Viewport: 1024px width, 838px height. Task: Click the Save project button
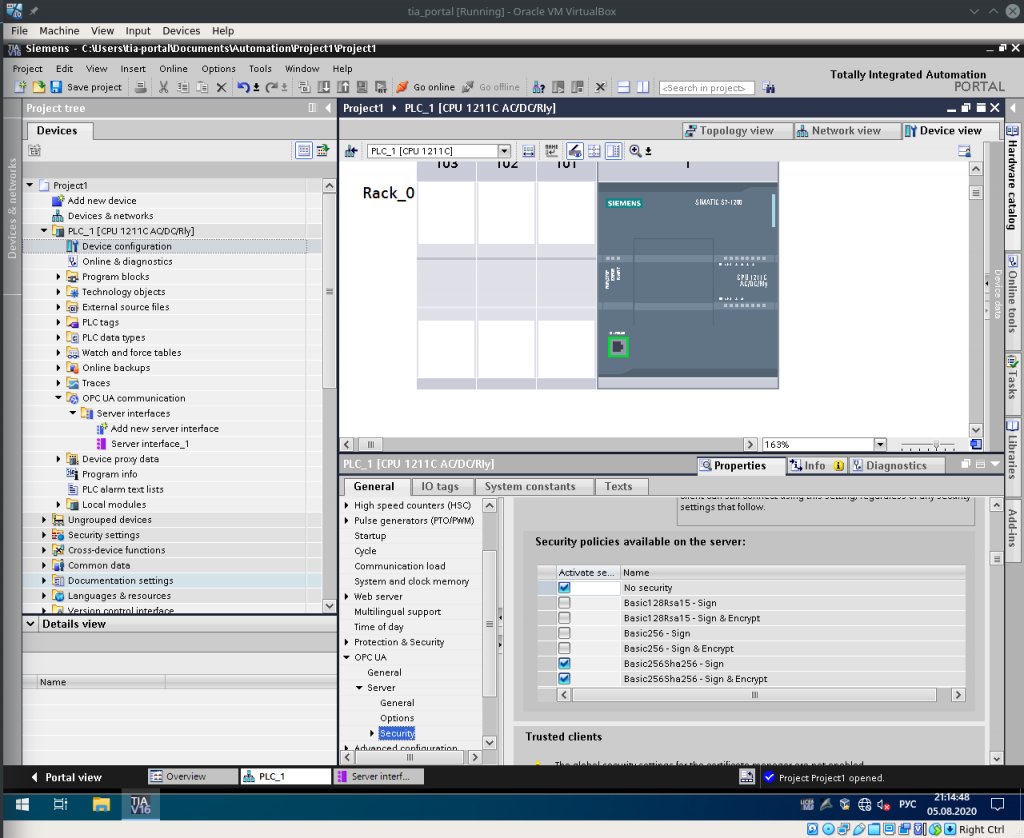86,87
